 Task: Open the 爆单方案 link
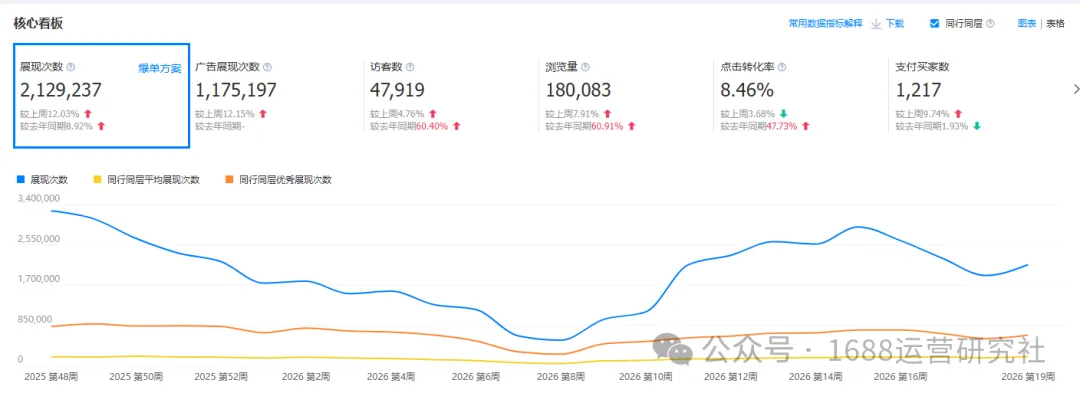pyautogui.click(x=160, y=68)
